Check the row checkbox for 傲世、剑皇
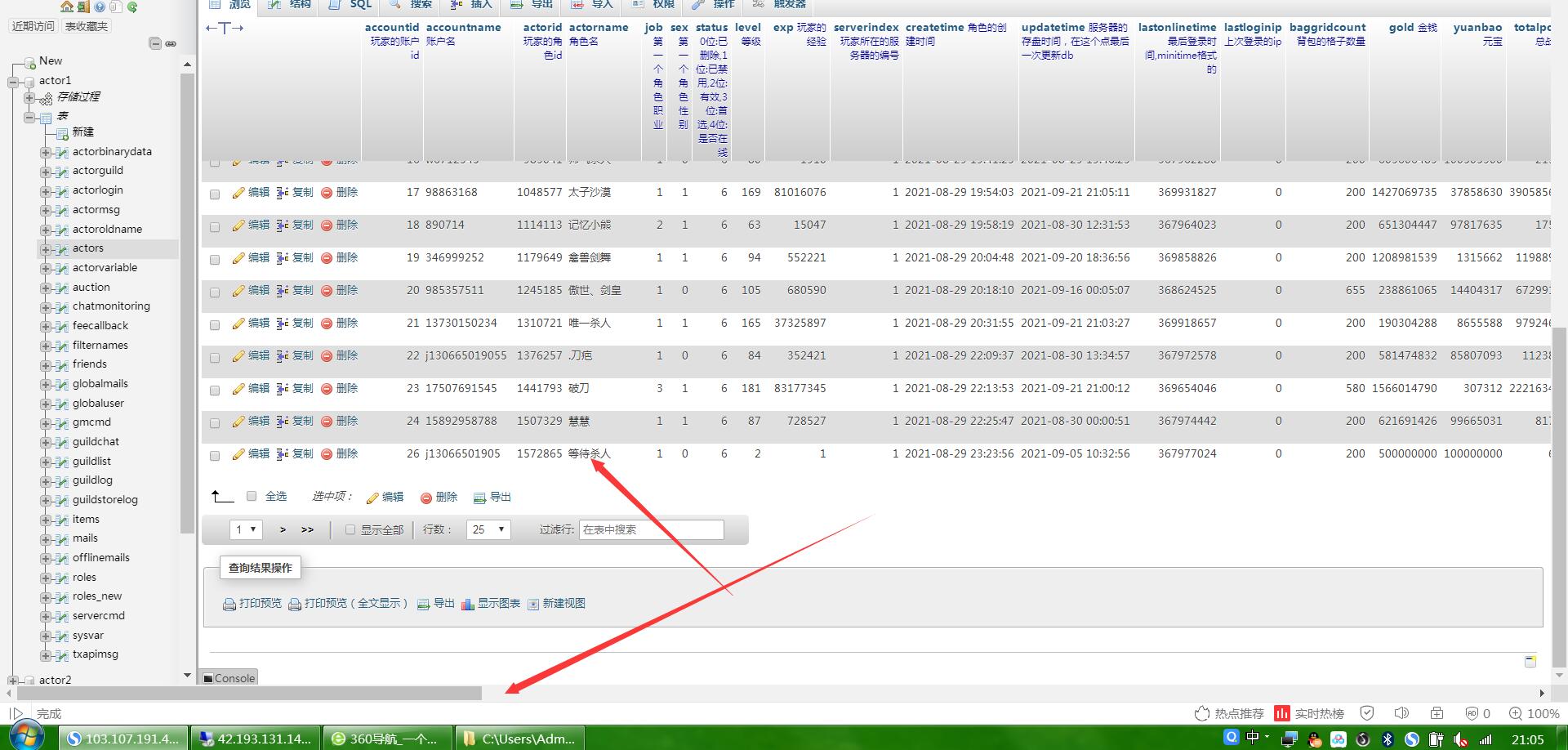The height and width of the screenshot is (750, 1568). pyautogui.click(x=215, y=292)
